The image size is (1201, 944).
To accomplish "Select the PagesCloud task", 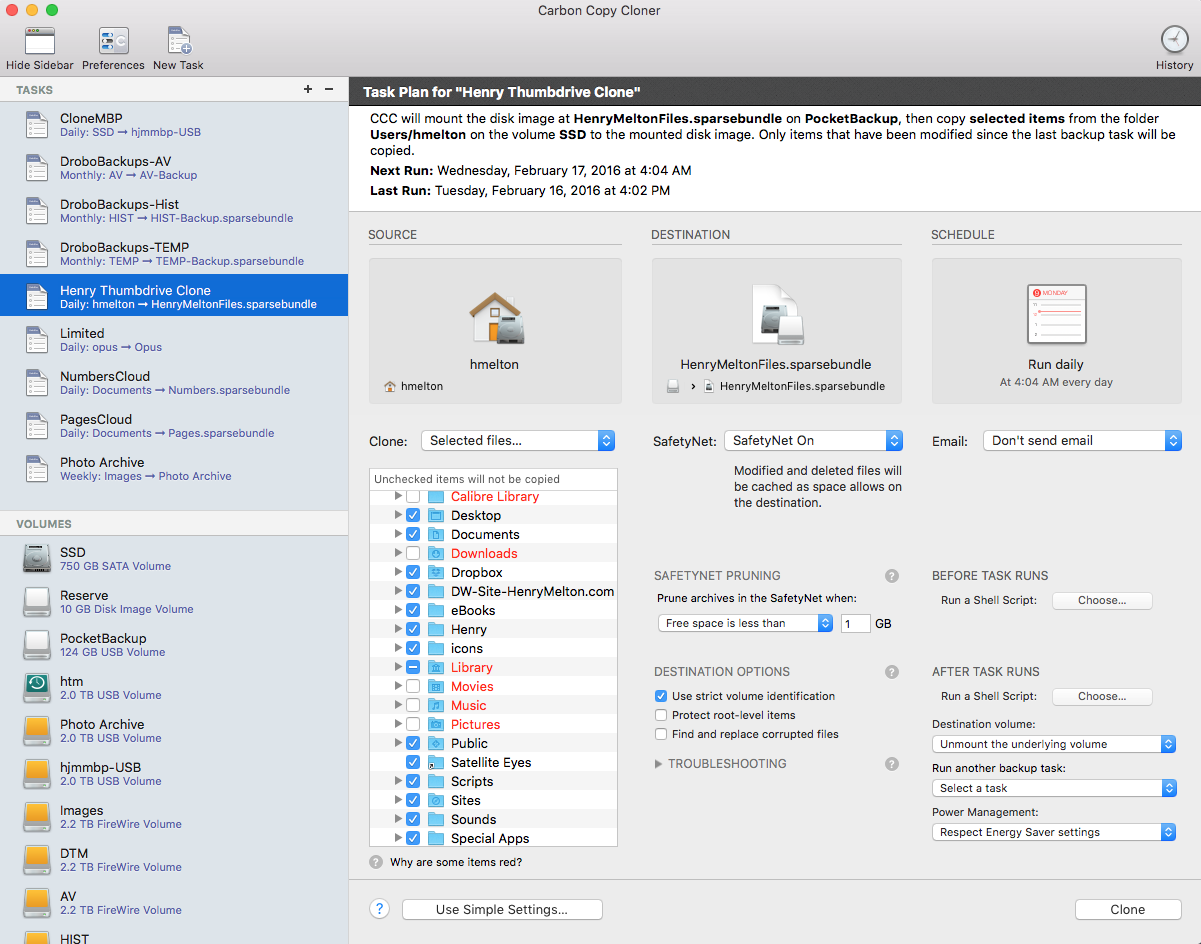I will 174,425.
